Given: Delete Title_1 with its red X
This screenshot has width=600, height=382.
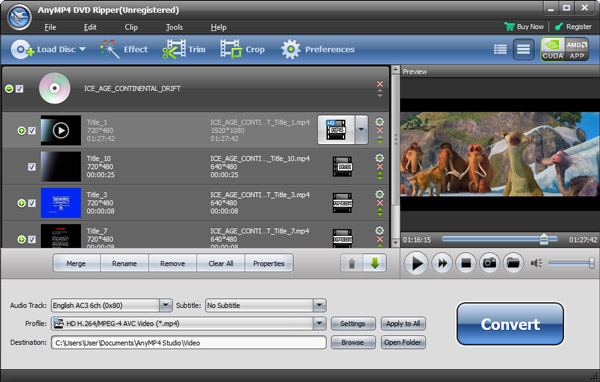Looking at the screenshot, I should point(380,131).
